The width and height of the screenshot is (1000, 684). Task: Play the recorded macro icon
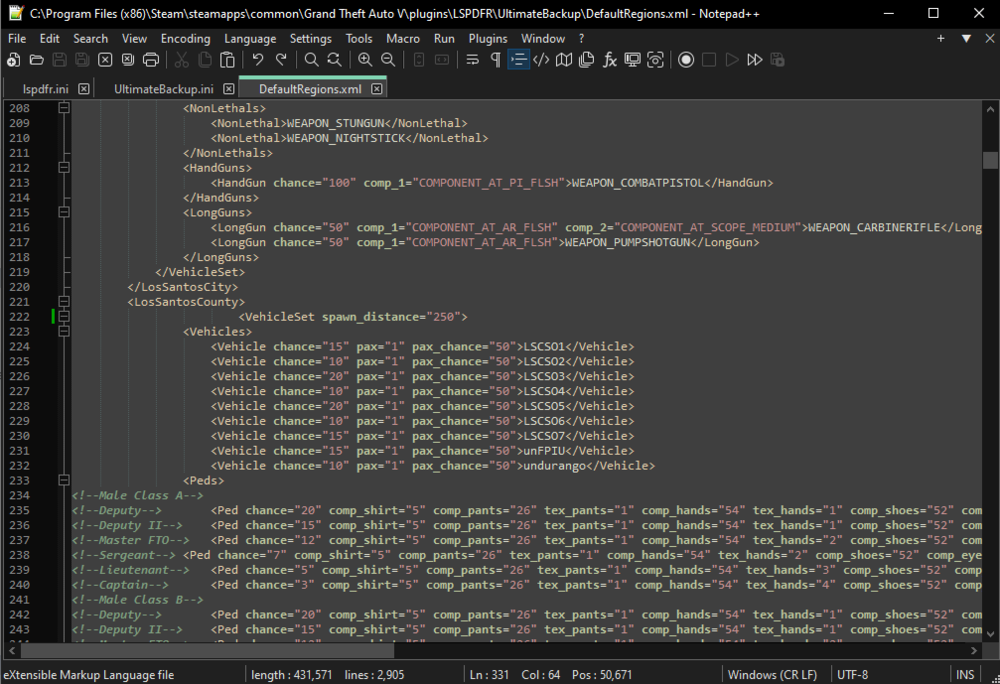732,60
